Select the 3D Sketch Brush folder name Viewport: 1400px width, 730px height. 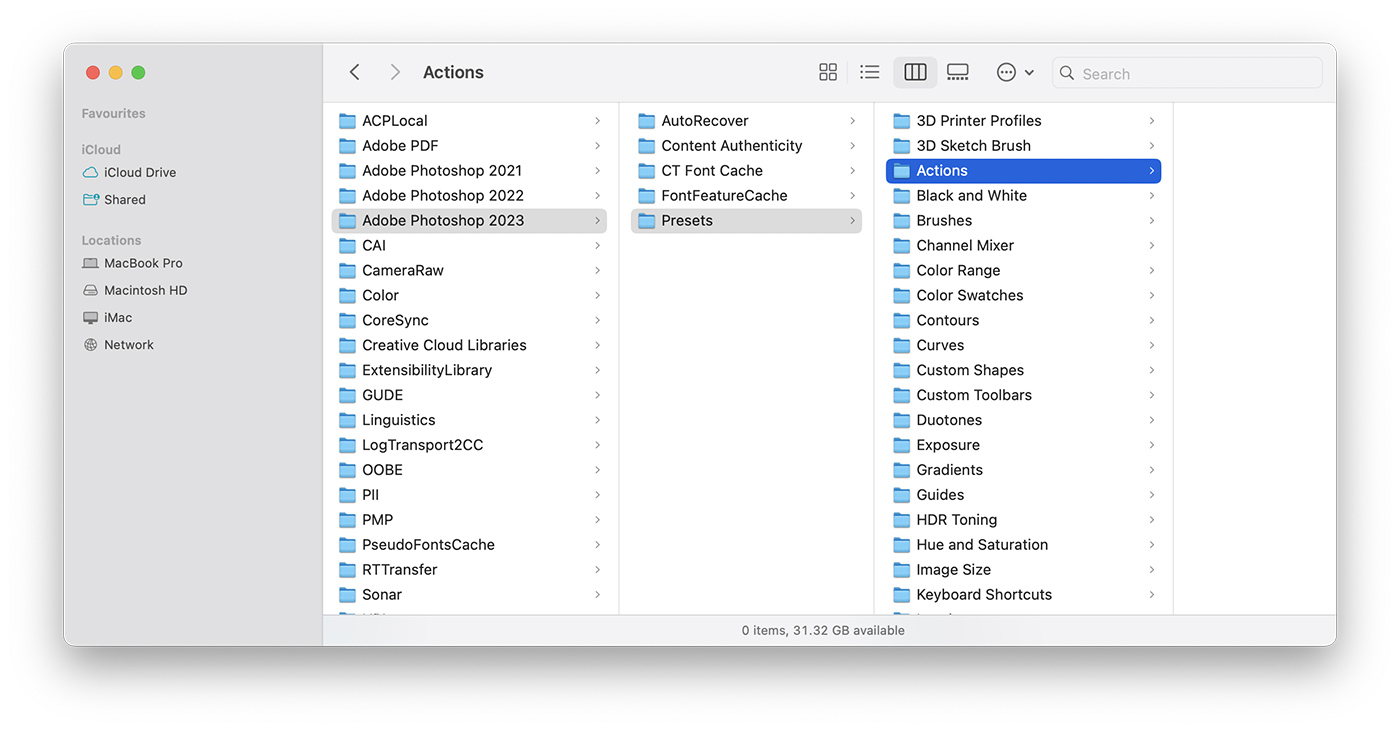tap(974, 146)
